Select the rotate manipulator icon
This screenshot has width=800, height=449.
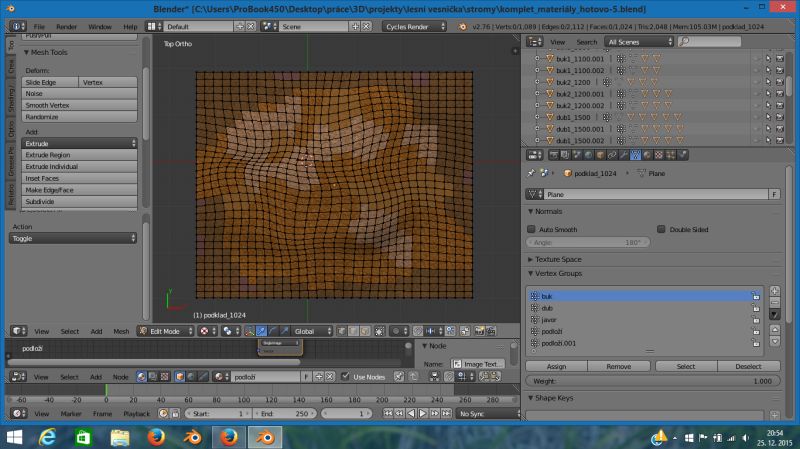point(273,331)
